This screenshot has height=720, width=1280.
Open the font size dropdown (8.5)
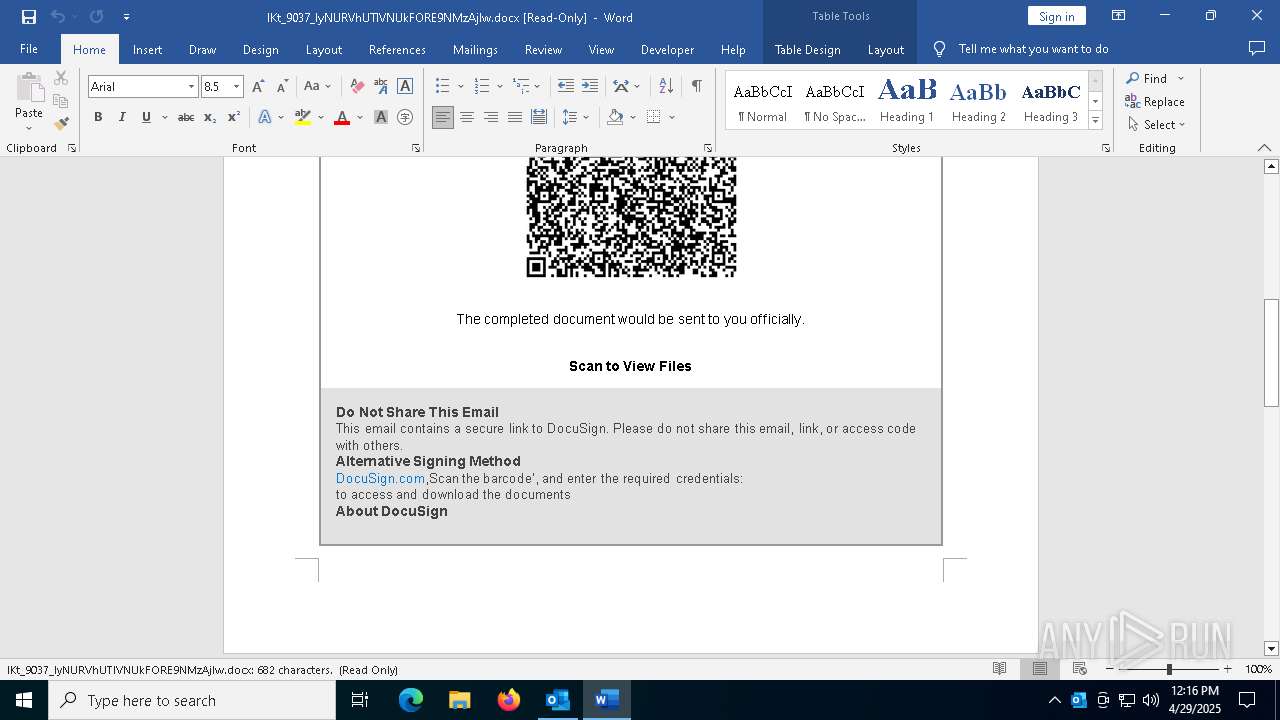click(x=237, y=87)
